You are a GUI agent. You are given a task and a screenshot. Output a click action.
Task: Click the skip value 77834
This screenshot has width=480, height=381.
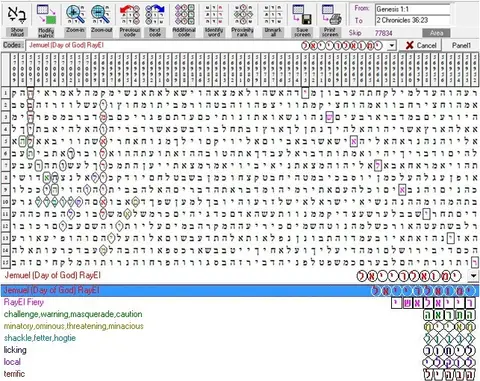click(x=383, y=33)
